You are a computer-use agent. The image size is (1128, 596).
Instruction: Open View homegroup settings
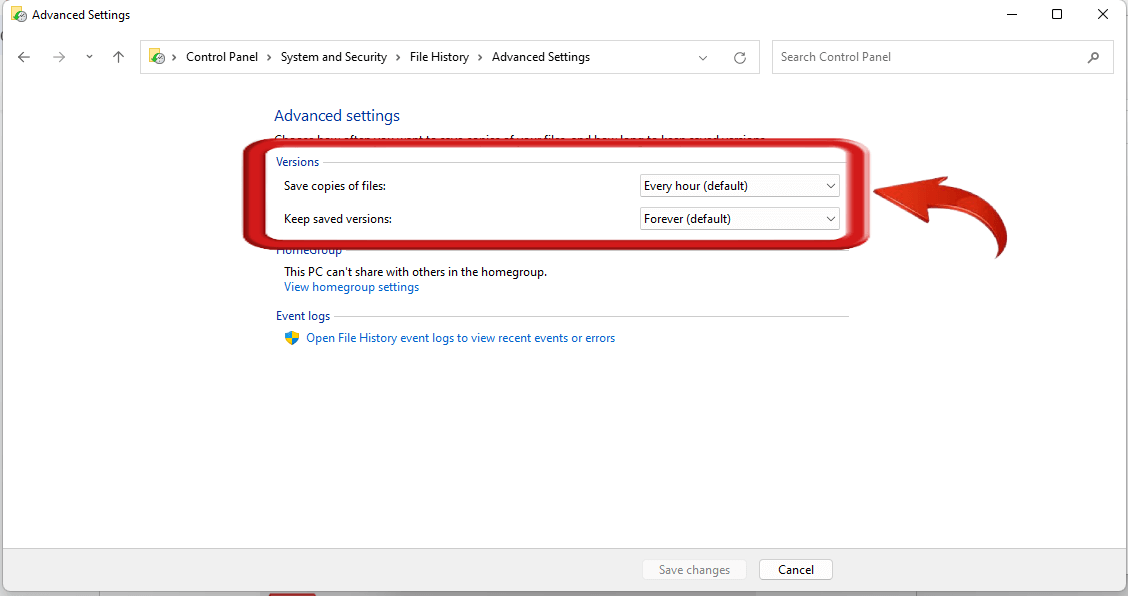[x=350, y=287]
